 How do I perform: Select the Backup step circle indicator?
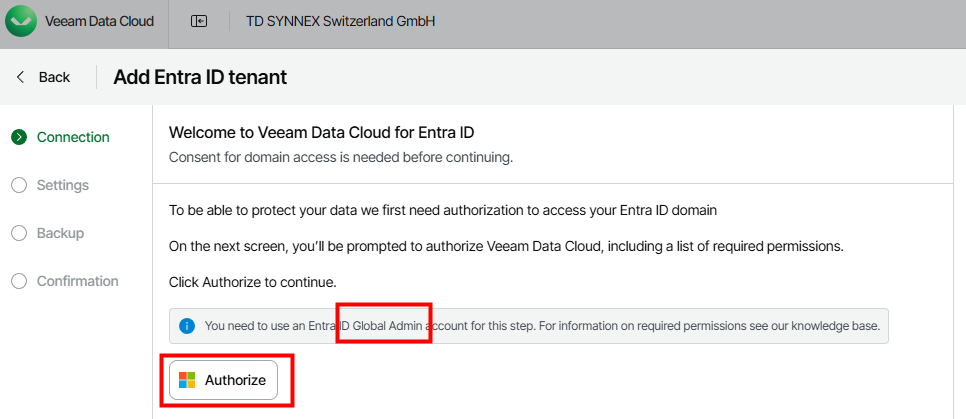[x=18, y=233]
